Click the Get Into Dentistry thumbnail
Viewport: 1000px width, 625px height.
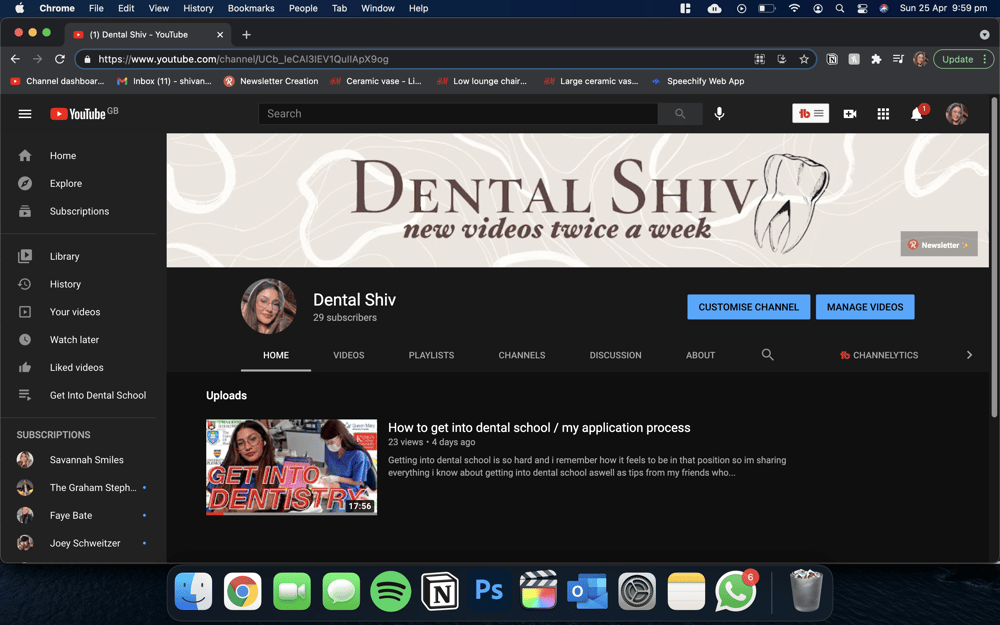tap(291, 467)
